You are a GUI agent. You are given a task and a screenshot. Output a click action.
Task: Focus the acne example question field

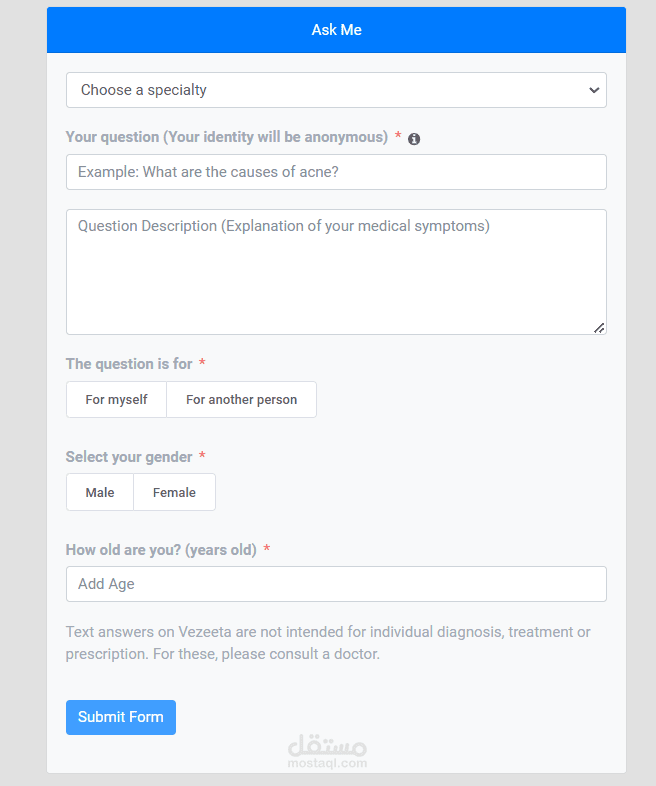click(x=336, y=172)
